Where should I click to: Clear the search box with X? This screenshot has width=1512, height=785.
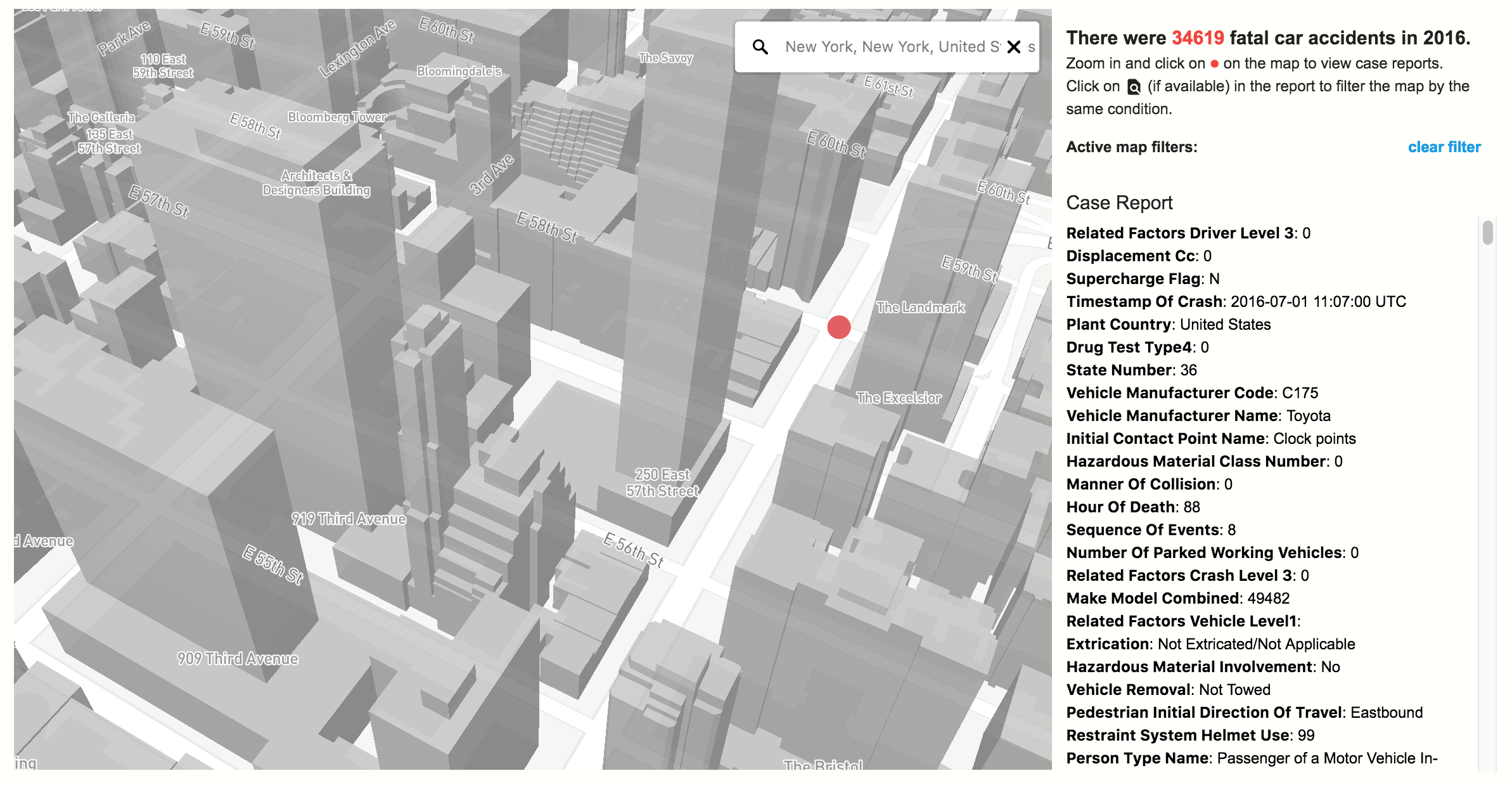click(x=1014, y=47)
